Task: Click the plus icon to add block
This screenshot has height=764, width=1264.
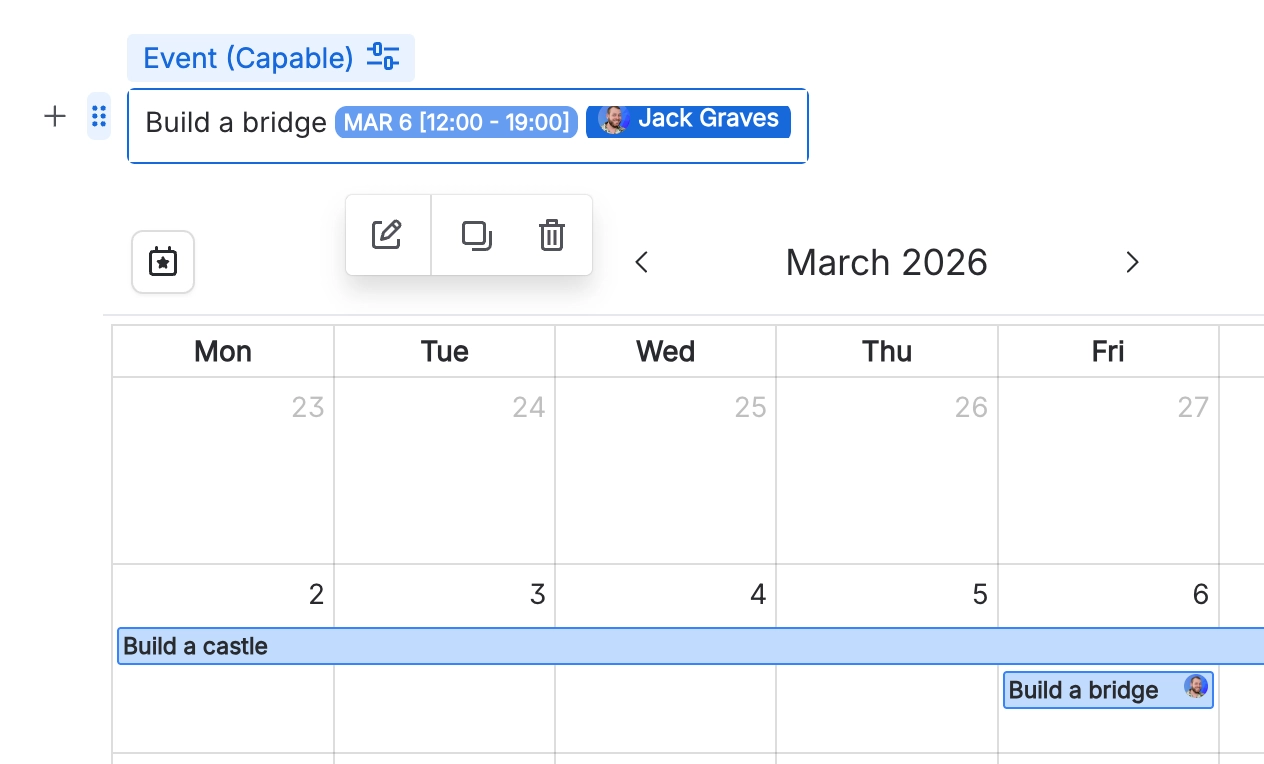Action: pyautogui.click(x=55, y=117)
